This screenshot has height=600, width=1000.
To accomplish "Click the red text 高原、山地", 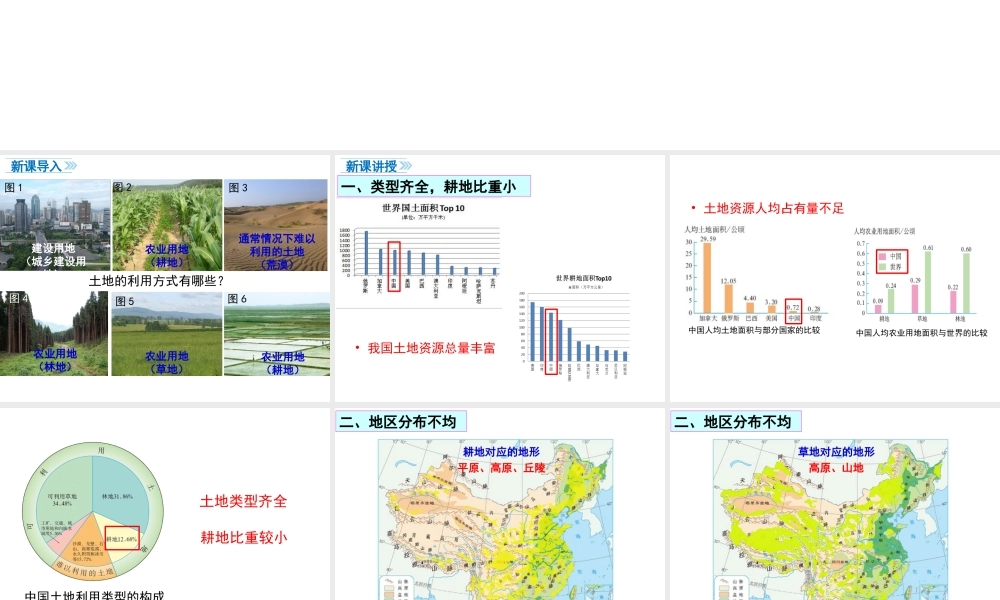I will coord(836,468).
